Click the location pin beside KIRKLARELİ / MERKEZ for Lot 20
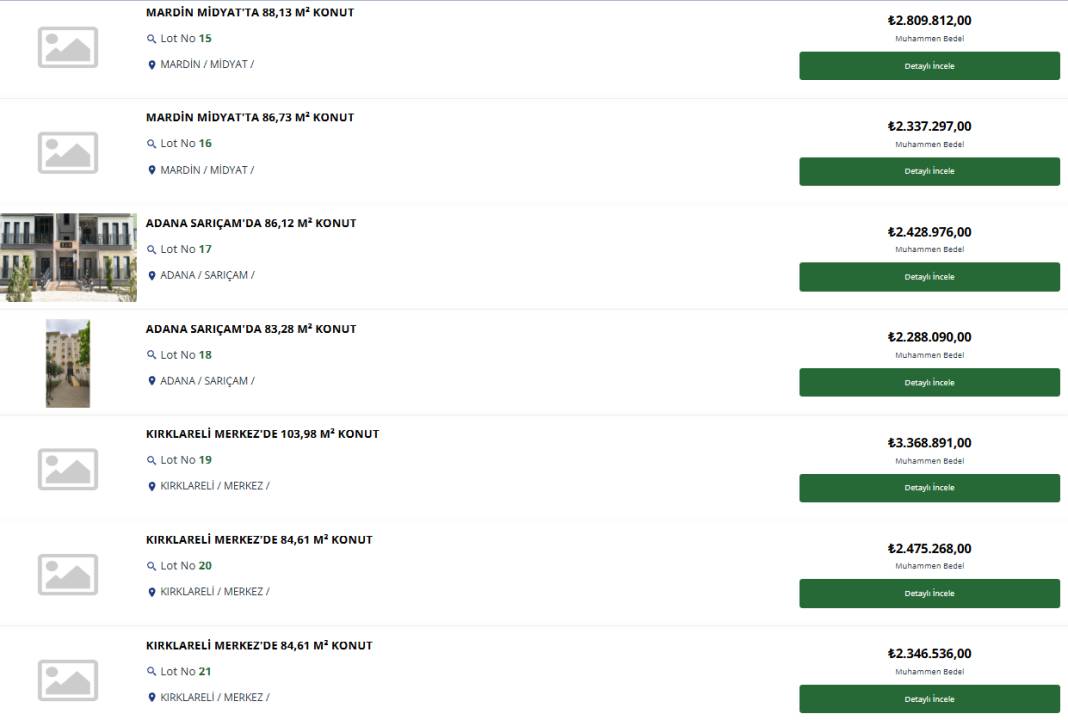 point(151,592)
